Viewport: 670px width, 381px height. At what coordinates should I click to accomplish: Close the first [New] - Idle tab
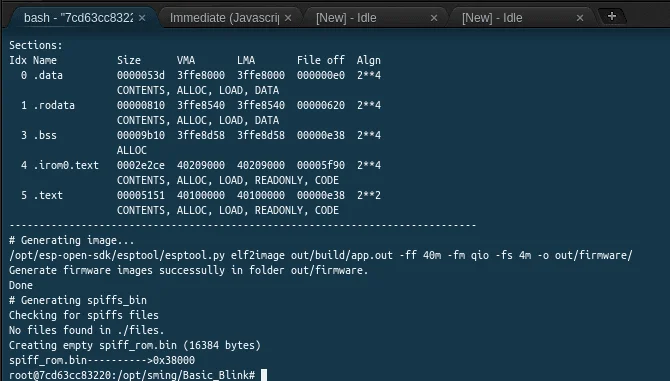tap(434, 18)
